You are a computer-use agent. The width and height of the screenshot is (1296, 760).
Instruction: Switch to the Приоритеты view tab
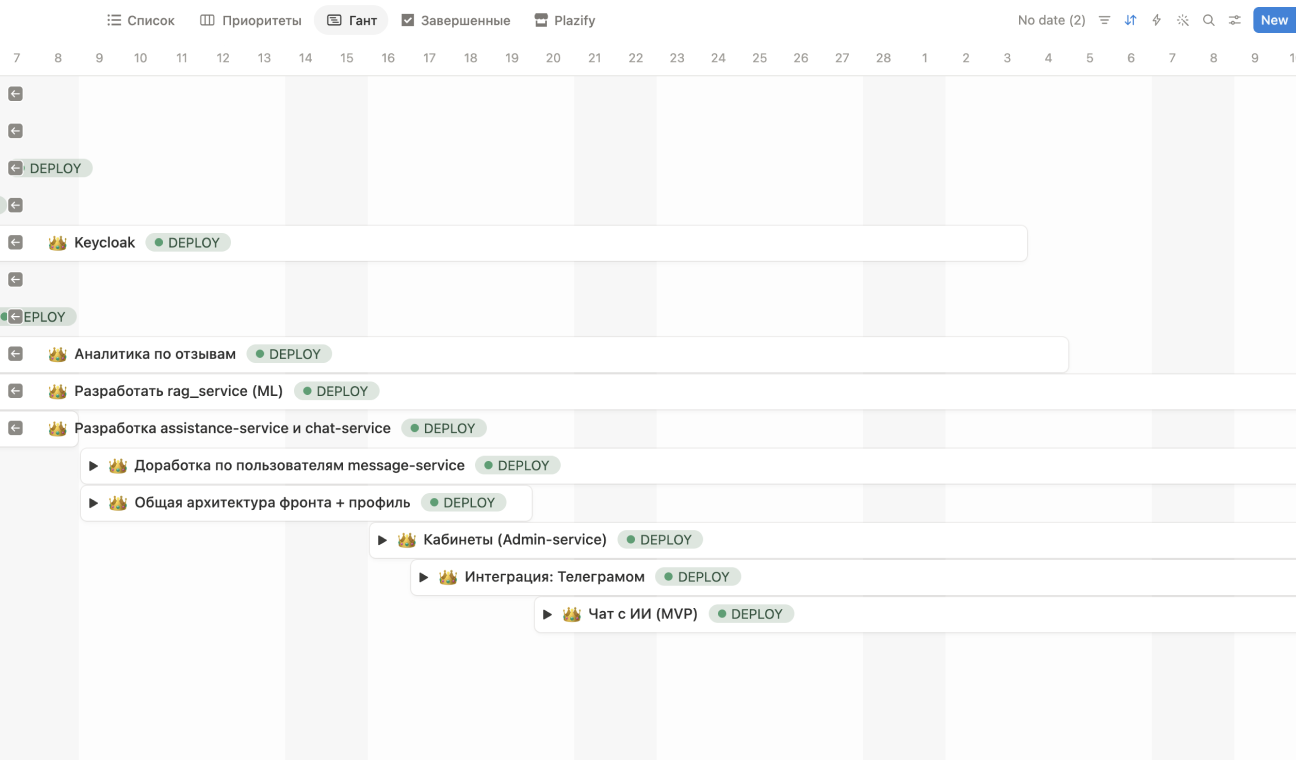coord(251,20)
